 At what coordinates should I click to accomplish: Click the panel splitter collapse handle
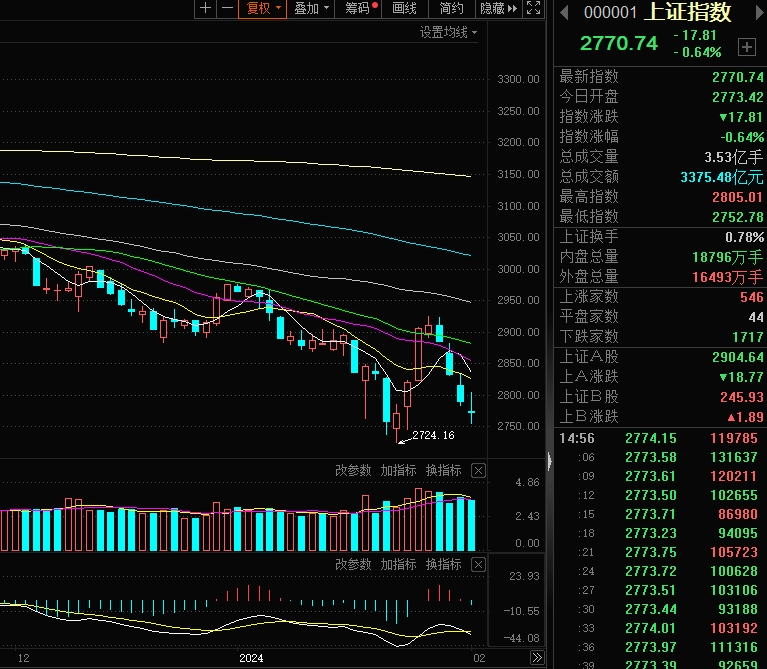coord(547,461)
